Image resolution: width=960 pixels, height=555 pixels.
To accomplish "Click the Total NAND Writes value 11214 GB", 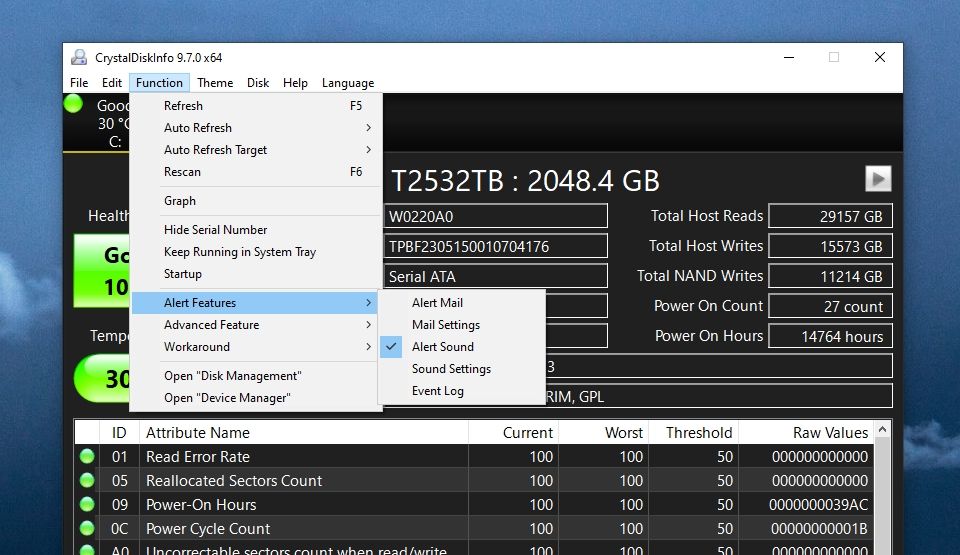I will (830, 276).
